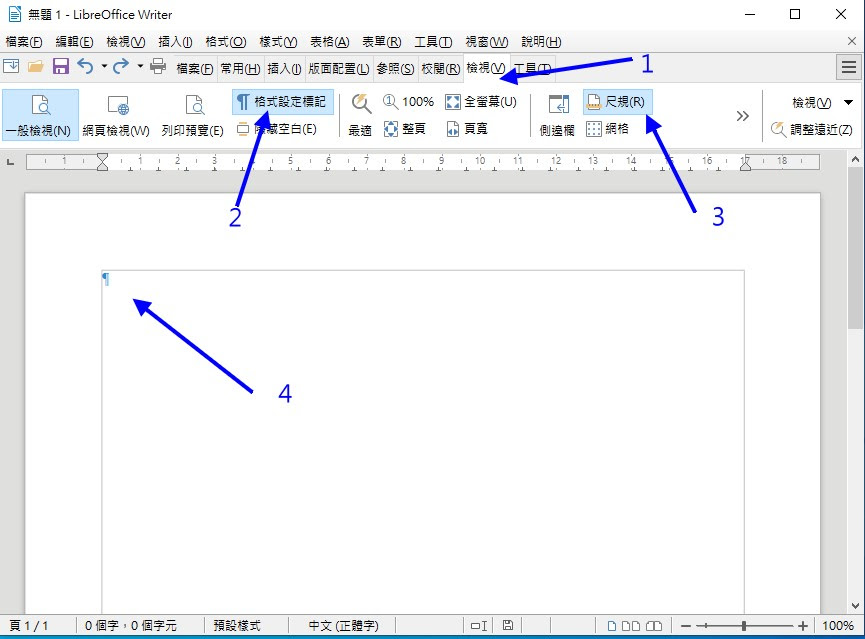The width and height of the screenshot is (865, 639).
Task: Expand the redo history dropdown arrow
Action: [140, 66]
